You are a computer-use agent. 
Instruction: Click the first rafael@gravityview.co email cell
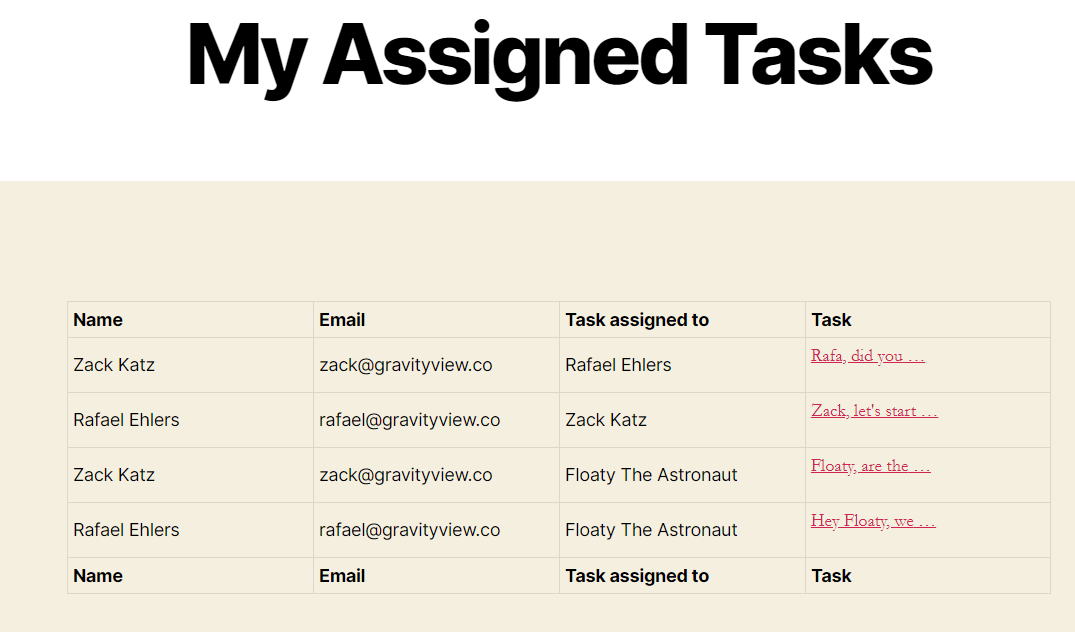coord(410,420)
